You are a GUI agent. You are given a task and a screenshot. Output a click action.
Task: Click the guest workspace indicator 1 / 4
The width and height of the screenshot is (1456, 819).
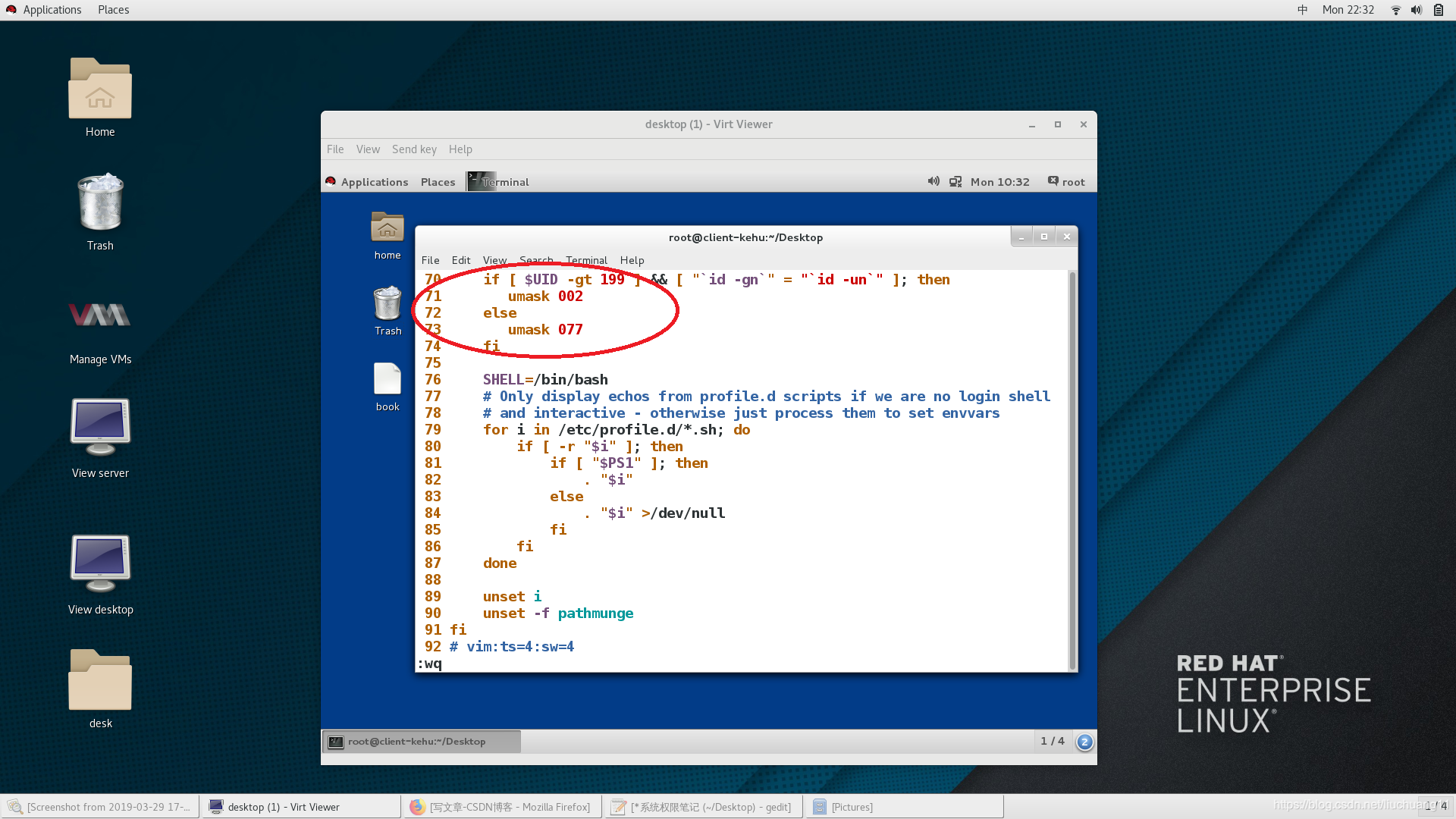1053,742
